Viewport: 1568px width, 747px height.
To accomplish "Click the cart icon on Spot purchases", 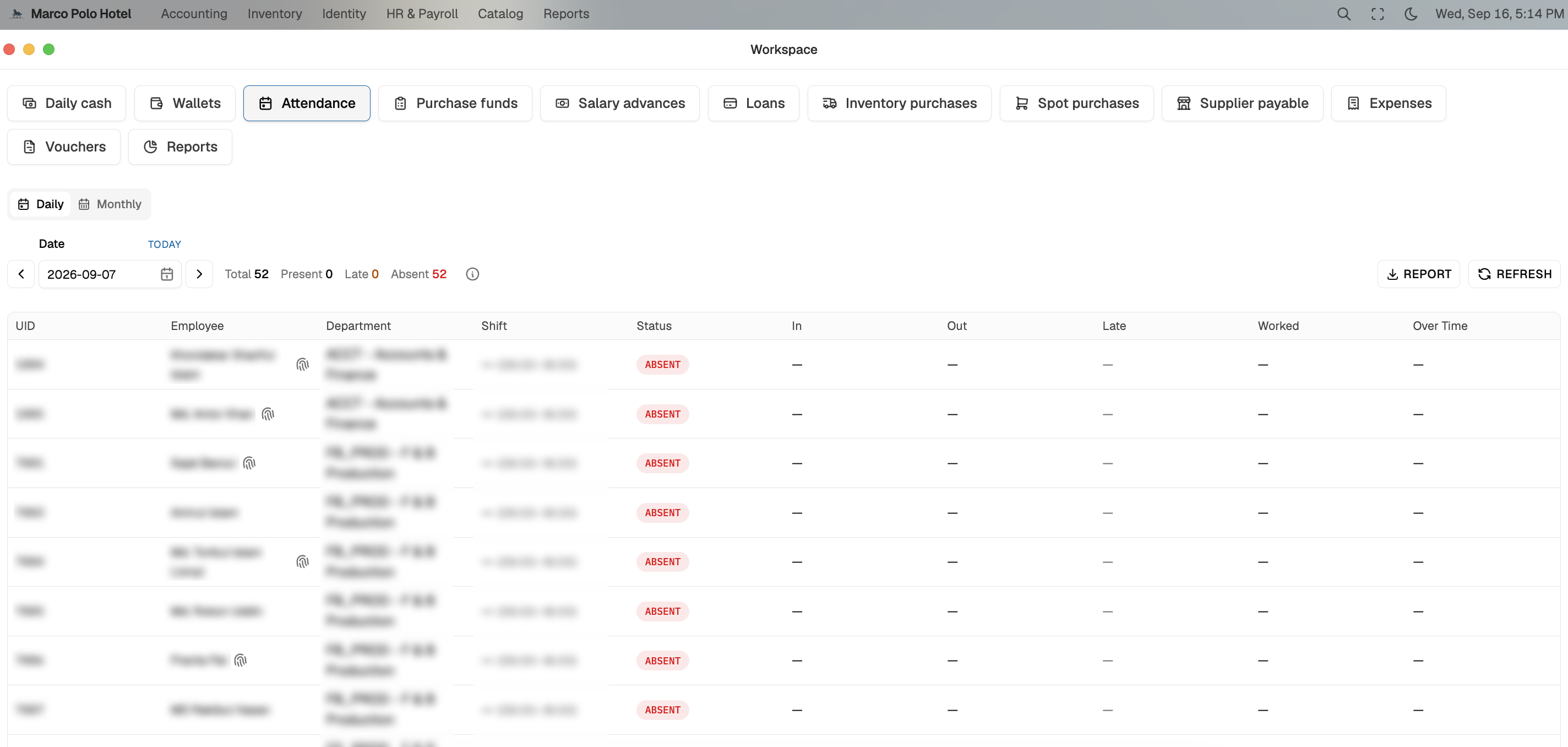I will pyautogui.click(x=1022, y=104).
